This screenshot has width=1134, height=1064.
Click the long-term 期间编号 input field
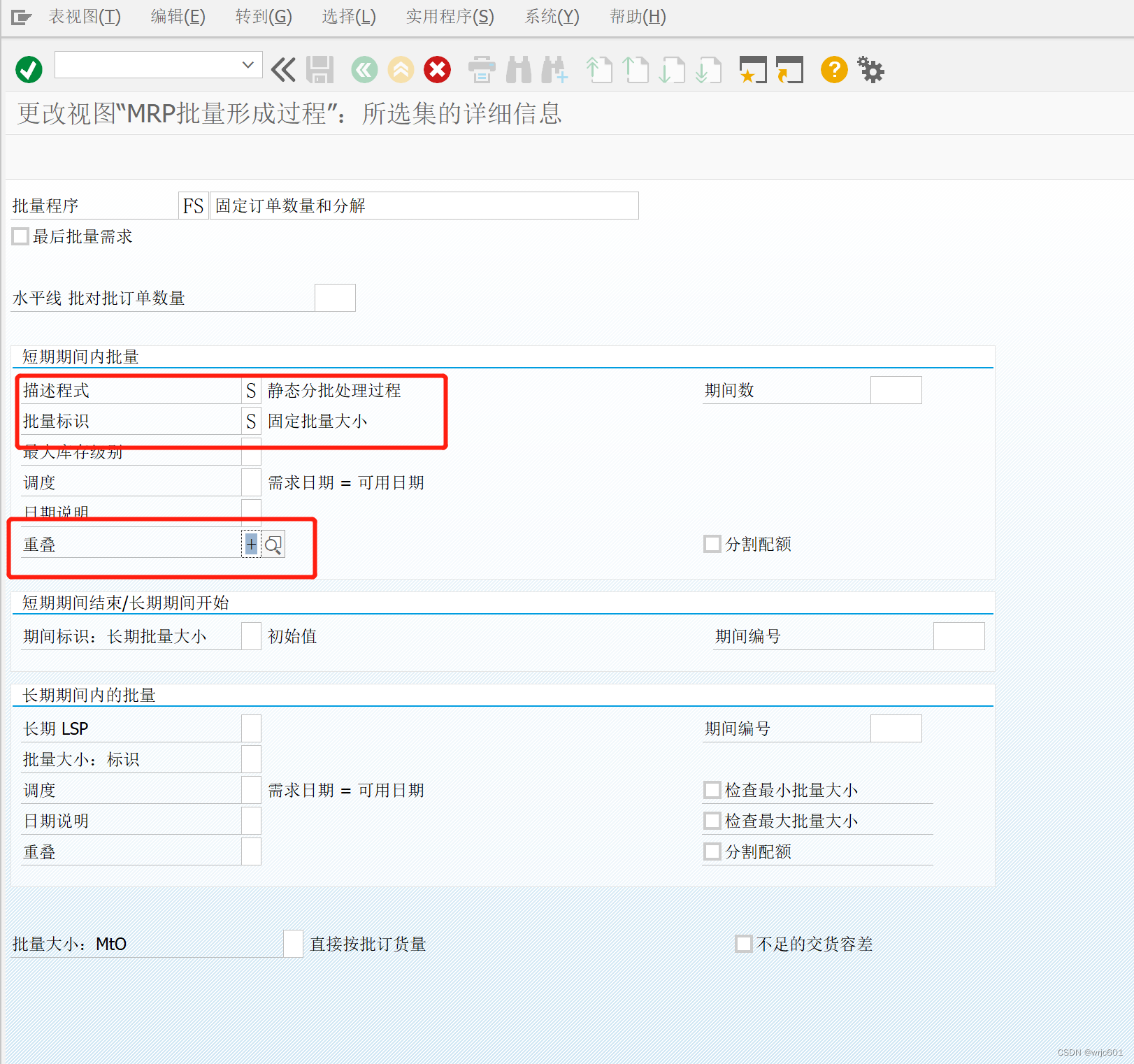[x=896, y=728]
